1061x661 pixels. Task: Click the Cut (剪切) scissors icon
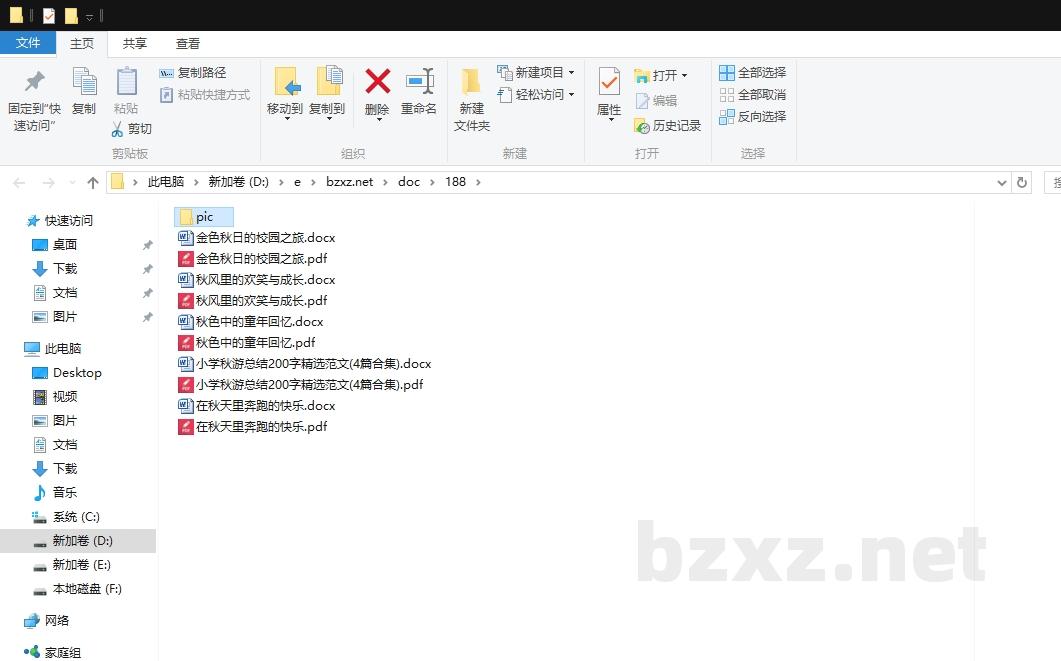117,129
